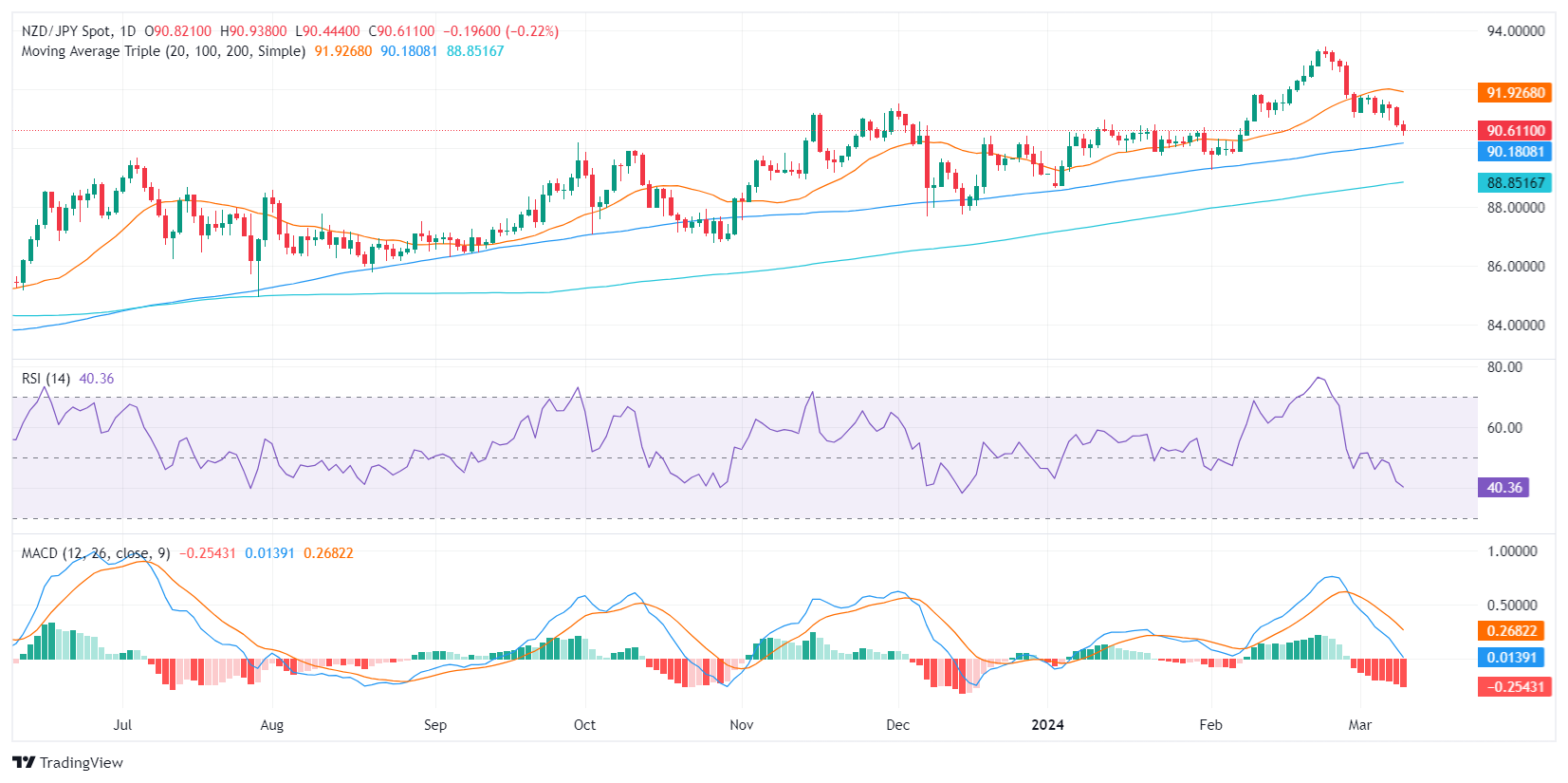Screen dimensions: 1568x783
Task: Click the purple 40.36 RSI value tag
Action: pyautogui.click(x=1503, y=488)
